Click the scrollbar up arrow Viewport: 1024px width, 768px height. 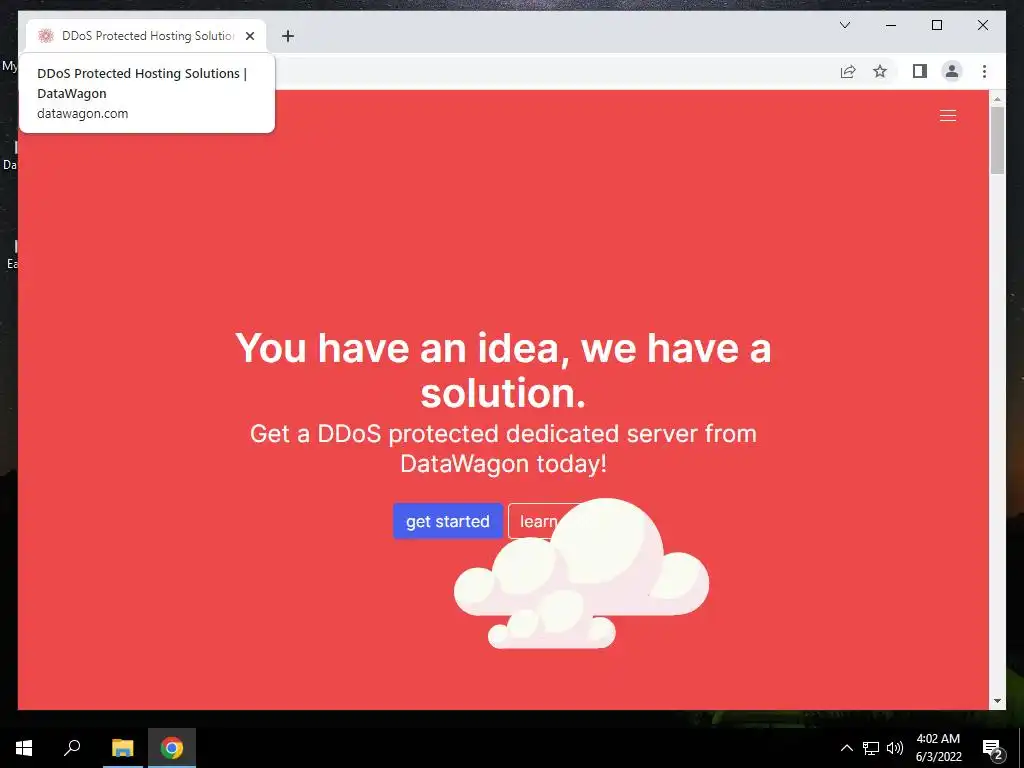point(997,99)
